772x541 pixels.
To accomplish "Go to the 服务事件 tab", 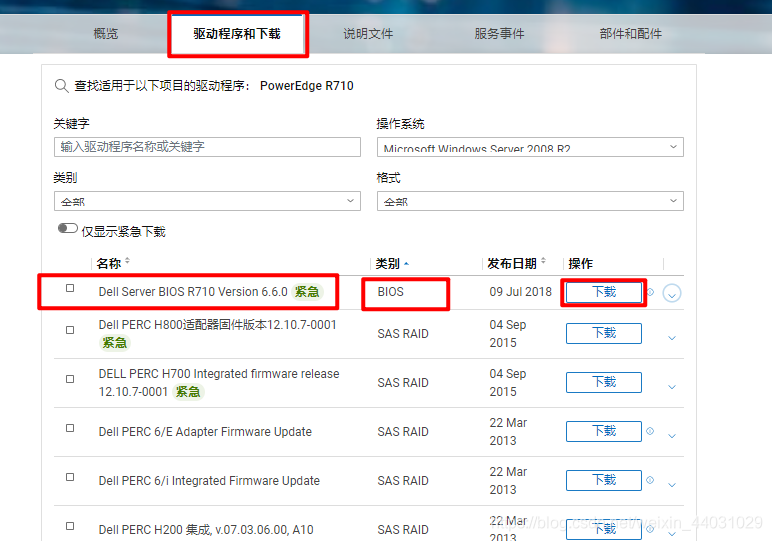I will pos(499,34).
